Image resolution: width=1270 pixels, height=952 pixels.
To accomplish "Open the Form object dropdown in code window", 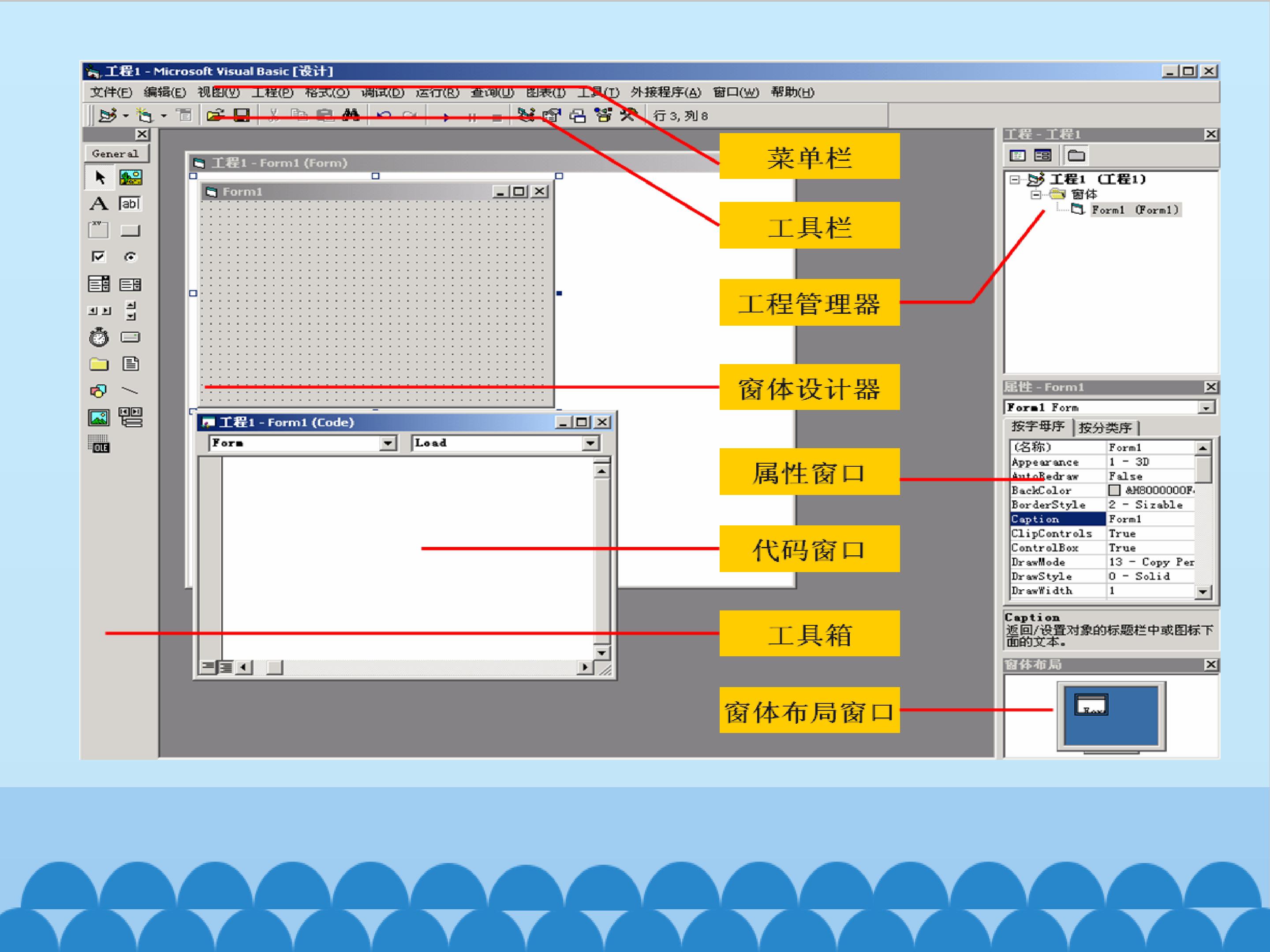I will pyautogui.click(x=388, y=443).
